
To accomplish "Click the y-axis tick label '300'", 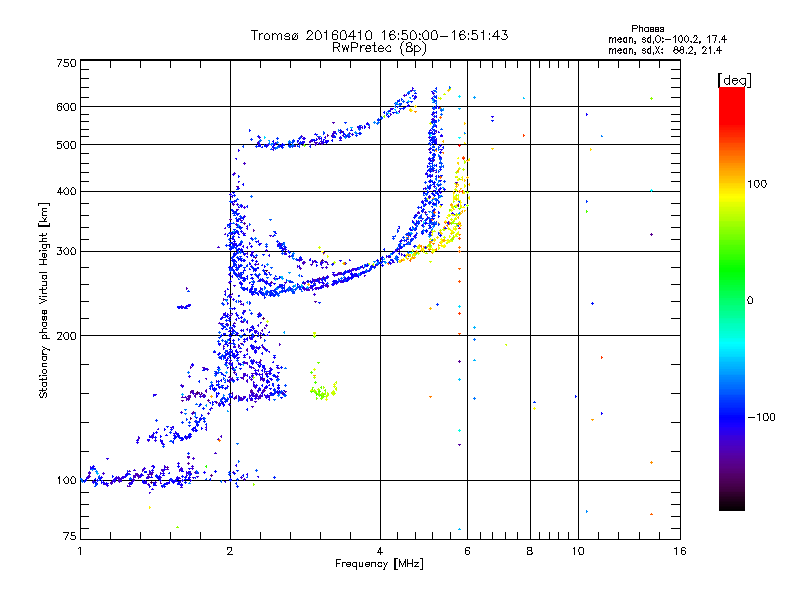I will coord(67,252).
